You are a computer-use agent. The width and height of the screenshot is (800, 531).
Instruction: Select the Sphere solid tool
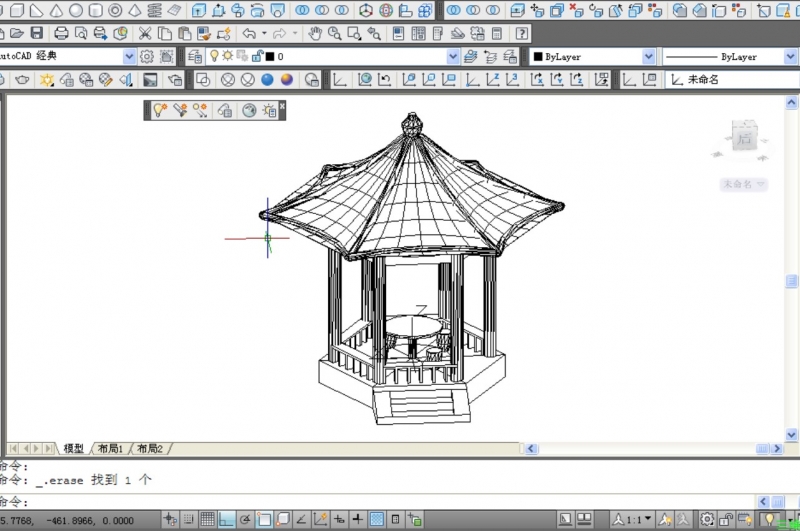pos(76,10)
